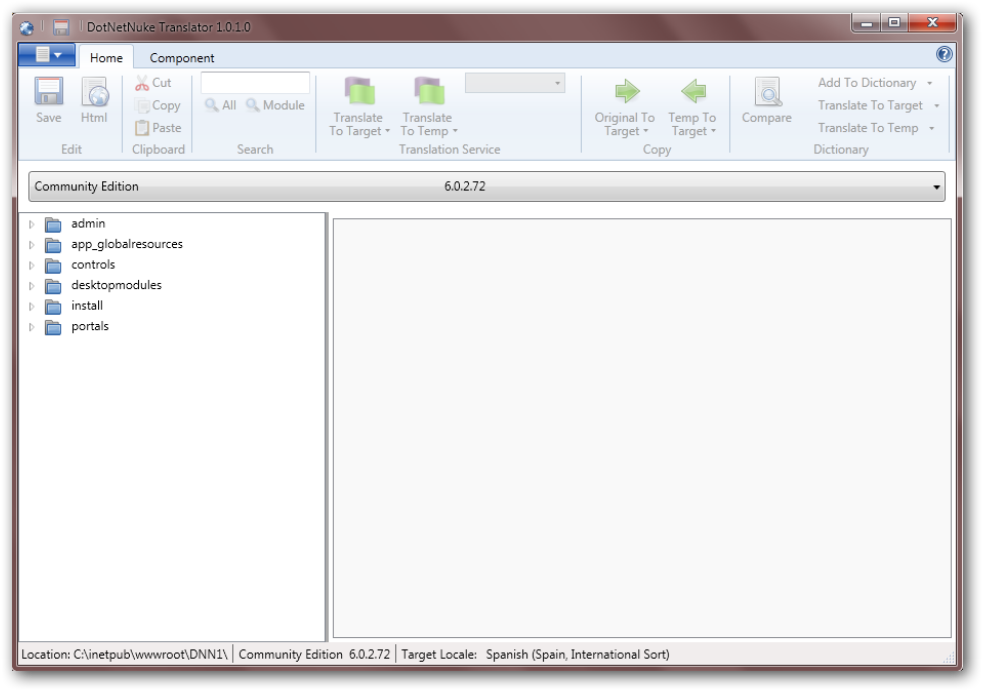Select the desktopmodules tree label
Image resolution: width=983 pixels, height=691 pixels.
click(x=117, y=285)
